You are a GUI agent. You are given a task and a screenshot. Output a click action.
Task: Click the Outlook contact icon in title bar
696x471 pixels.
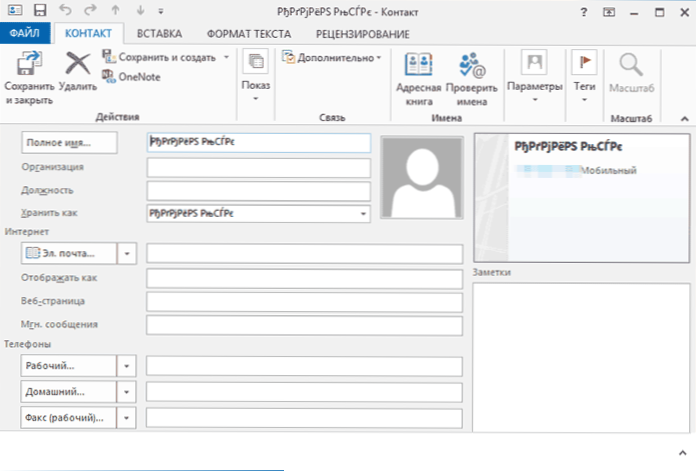point(15,10)
